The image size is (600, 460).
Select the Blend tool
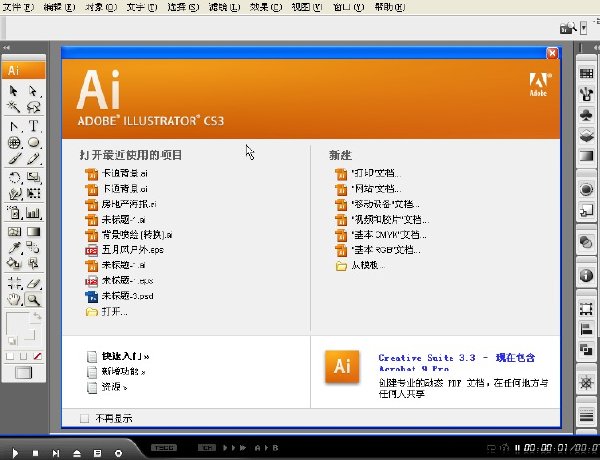33,248
